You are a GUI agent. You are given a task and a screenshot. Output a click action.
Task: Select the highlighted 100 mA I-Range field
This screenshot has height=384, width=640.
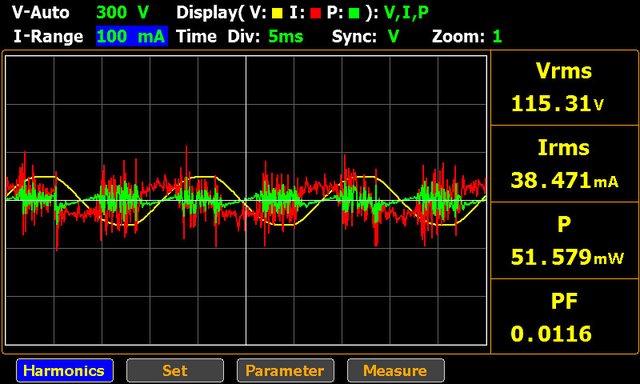[x=132, y=36]
